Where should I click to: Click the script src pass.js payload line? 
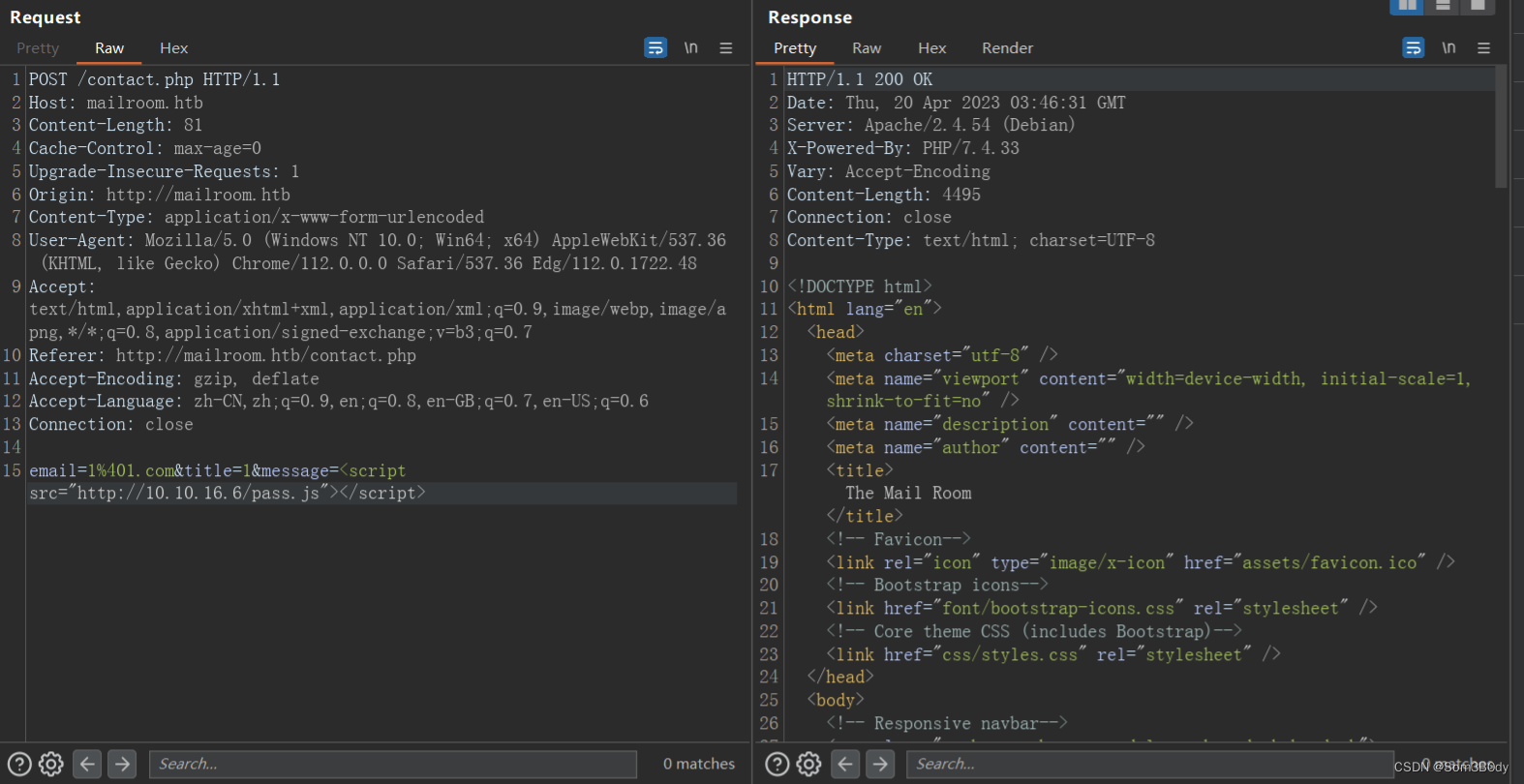tap(228, 493)
